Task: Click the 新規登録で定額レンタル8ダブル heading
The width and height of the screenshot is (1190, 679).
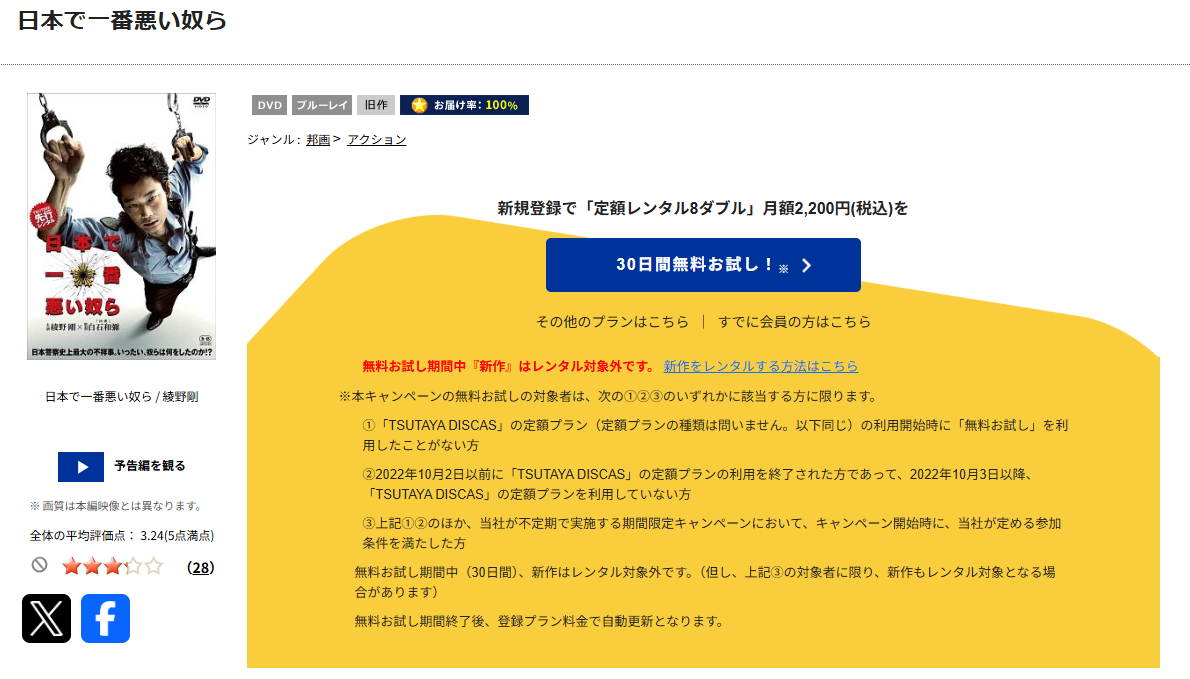Action: (703, 209)
